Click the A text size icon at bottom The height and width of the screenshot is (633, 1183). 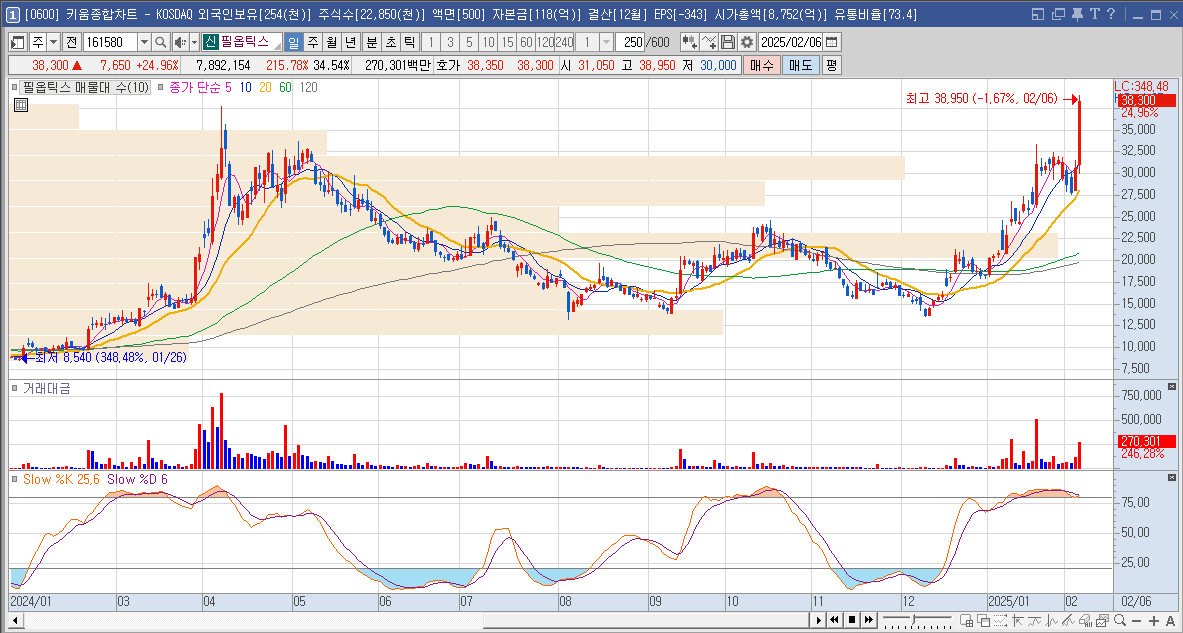click(x=1171, y=620)
